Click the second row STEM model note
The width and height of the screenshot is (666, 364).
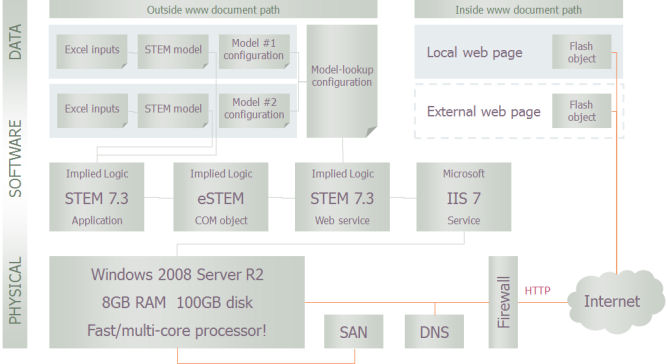pyautogui.click(x=173, y=110)
